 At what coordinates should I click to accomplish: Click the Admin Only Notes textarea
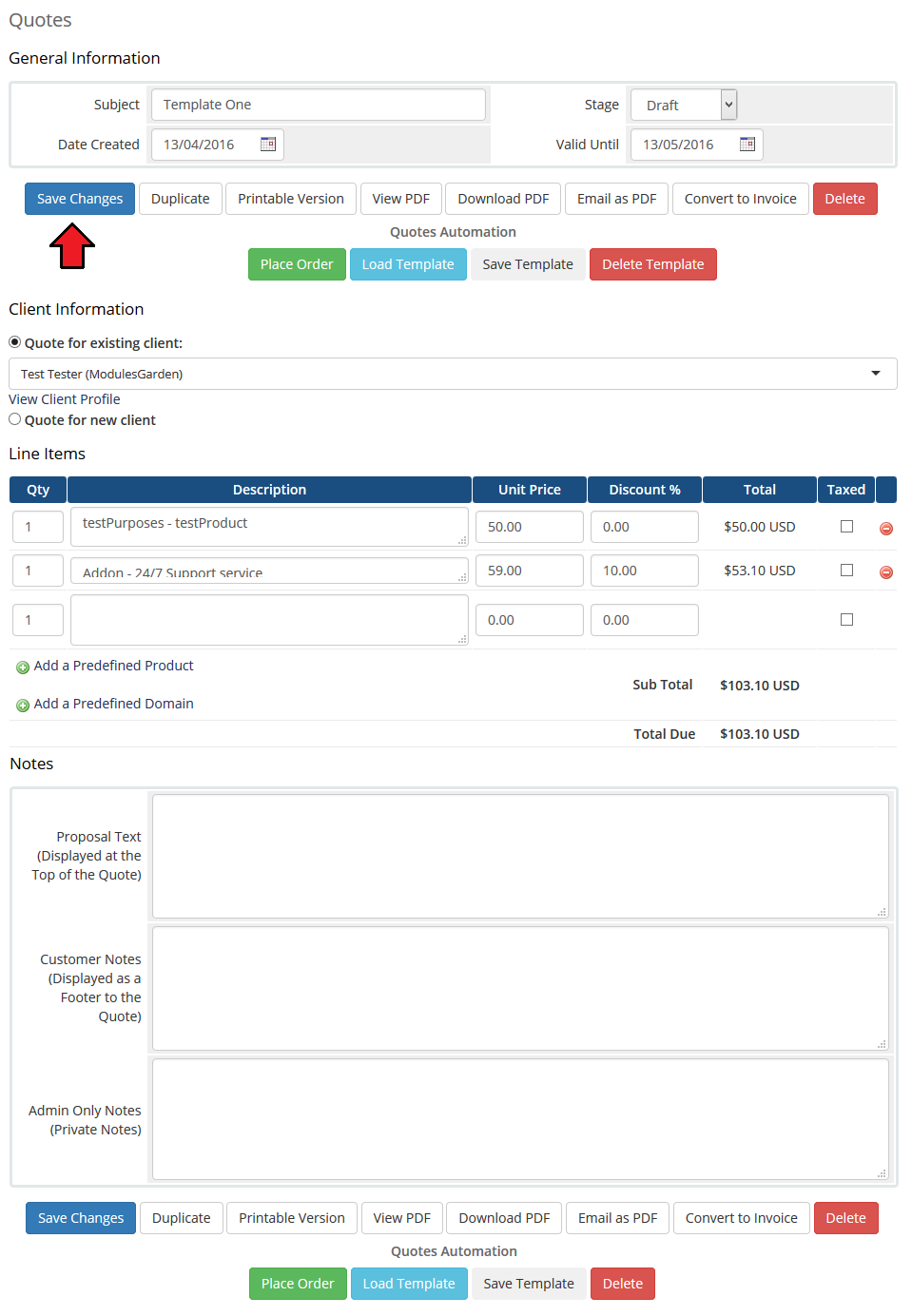(x=520, y=1119)
